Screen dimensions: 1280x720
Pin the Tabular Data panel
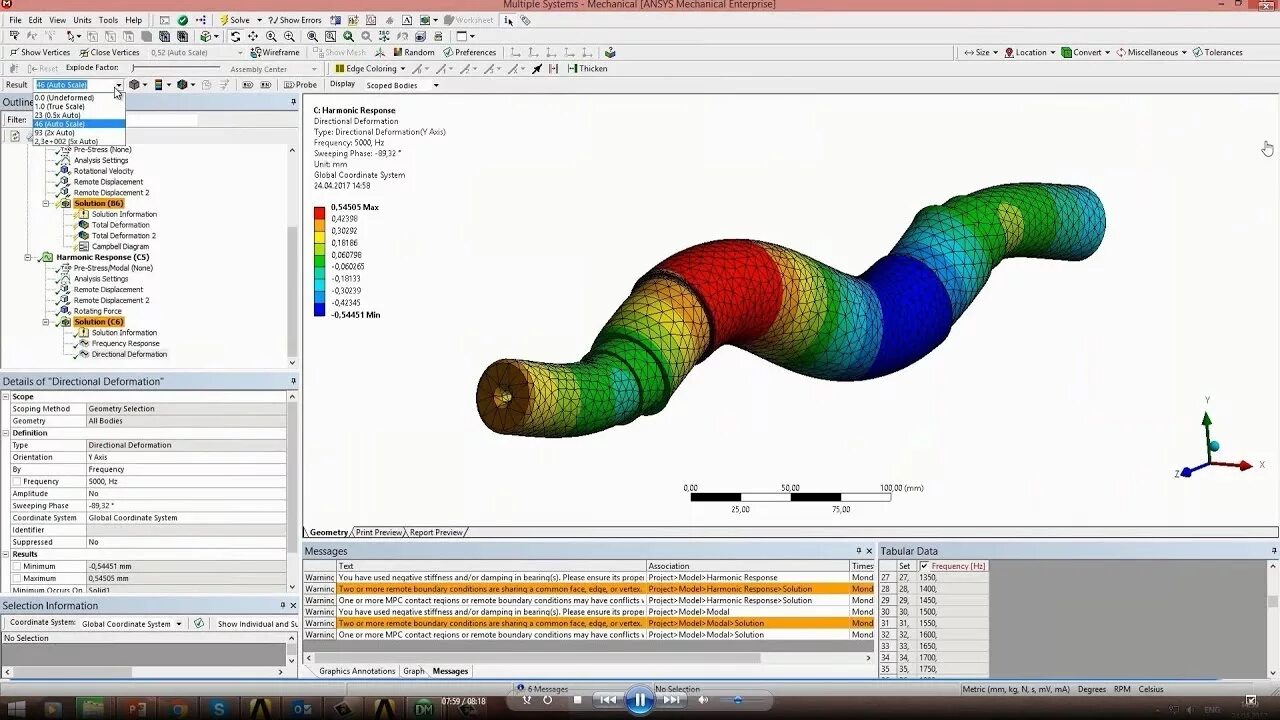1273,551
